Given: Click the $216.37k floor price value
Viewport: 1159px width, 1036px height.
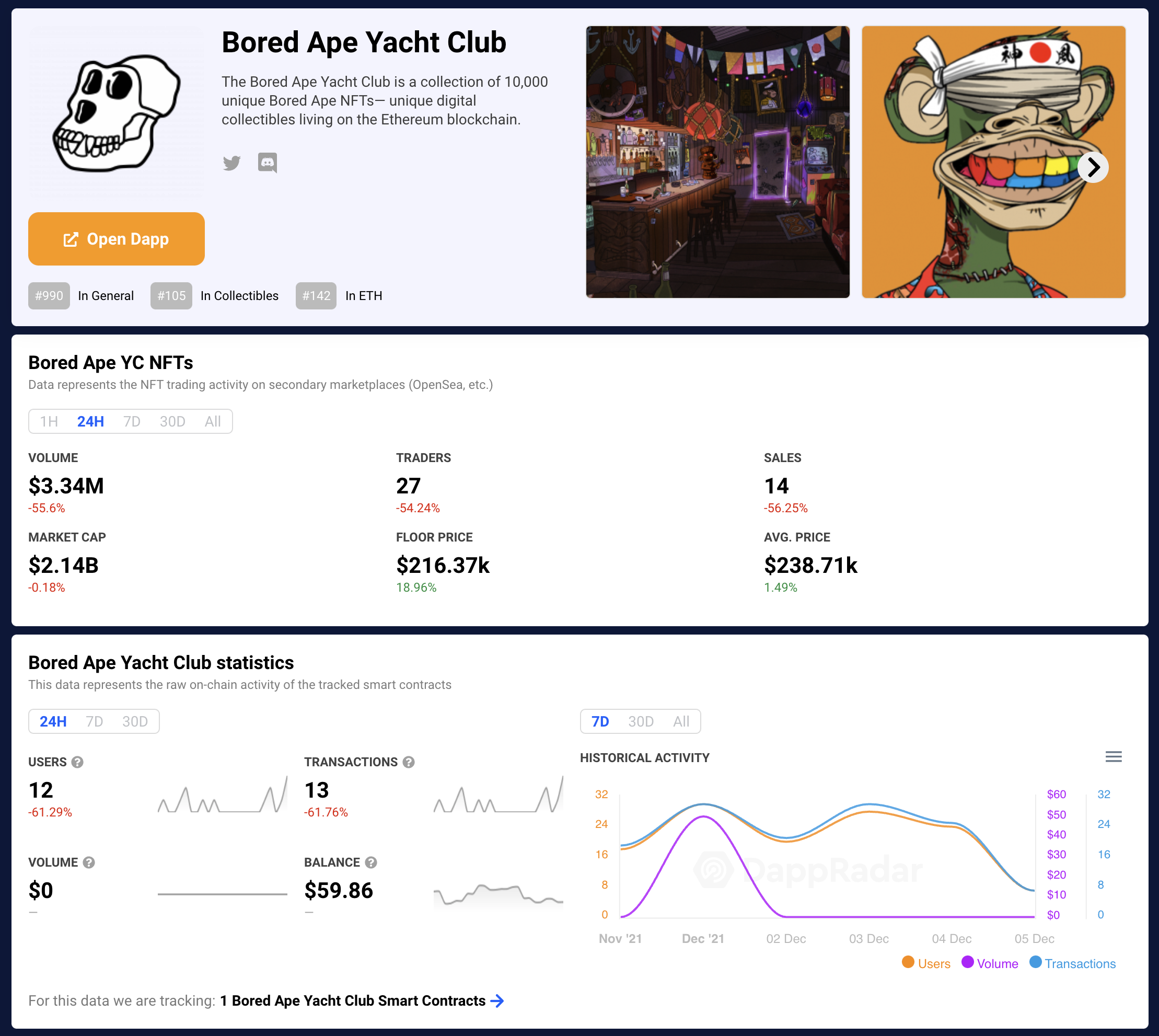Looking at the screenshot, I should tap(443, 565).
